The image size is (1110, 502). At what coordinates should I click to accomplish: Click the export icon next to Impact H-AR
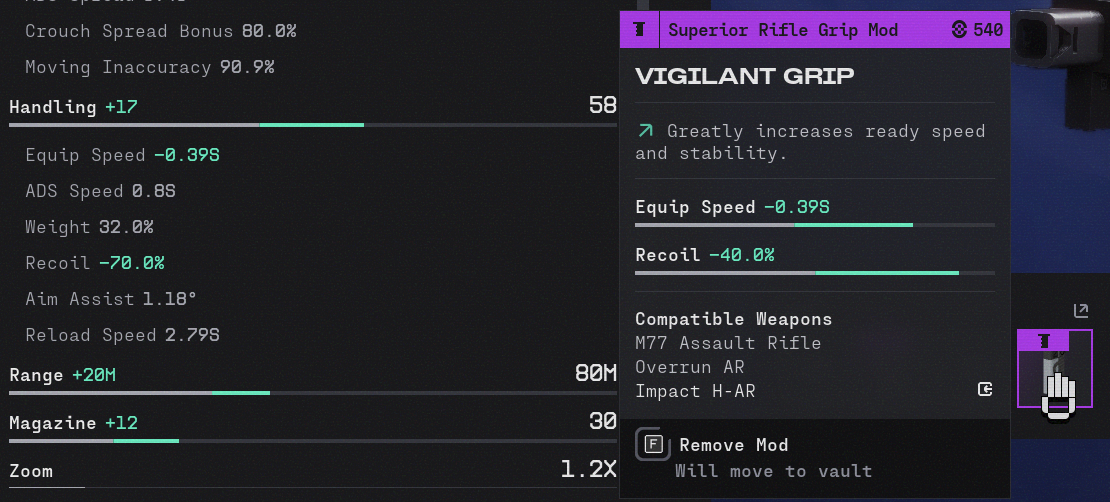[x=985, y=389]
